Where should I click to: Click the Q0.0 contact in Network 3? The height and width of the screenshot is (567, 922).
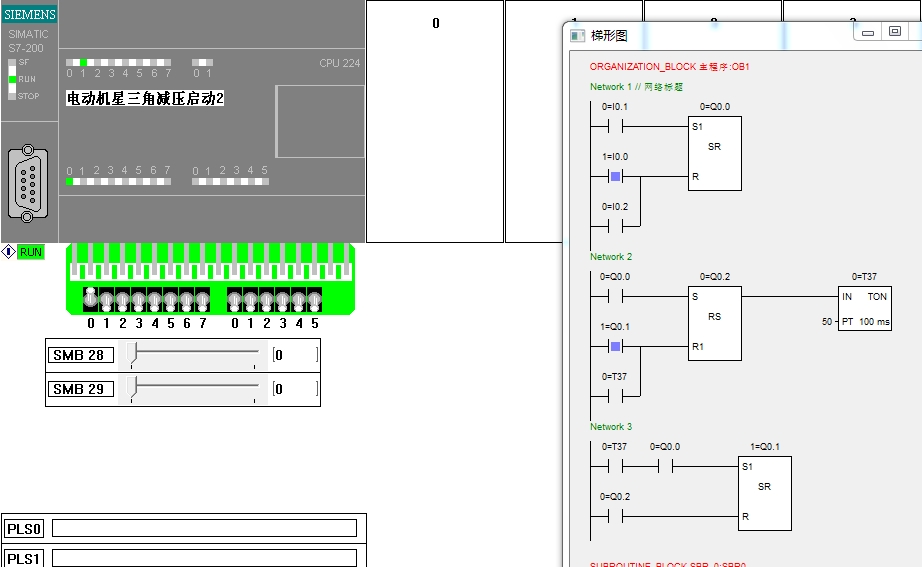pos(665,466)
